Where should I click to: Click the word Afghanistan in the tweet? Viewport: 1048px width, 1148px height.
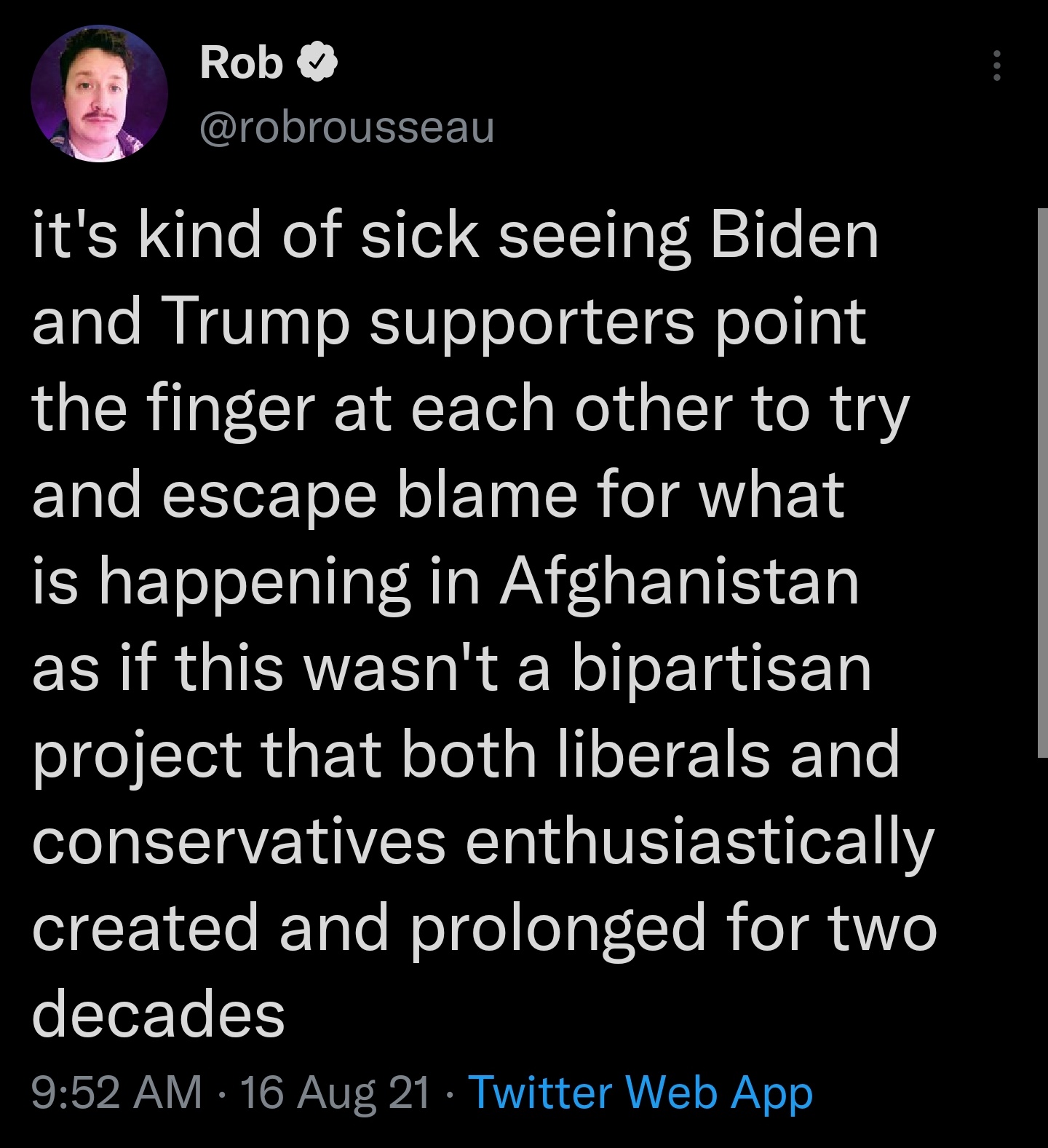click(679, 583)
